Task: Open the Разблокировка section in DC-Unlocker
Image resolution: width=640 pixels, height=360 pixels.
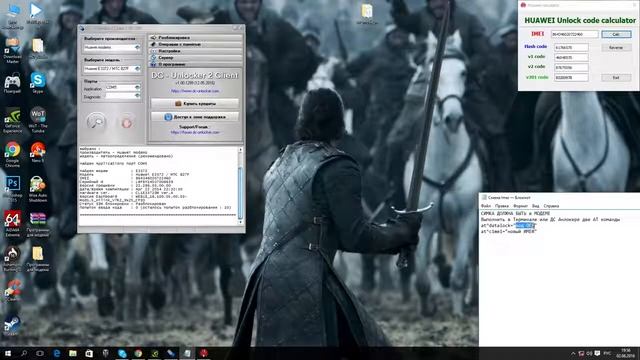Action: (x=195, y=38)
